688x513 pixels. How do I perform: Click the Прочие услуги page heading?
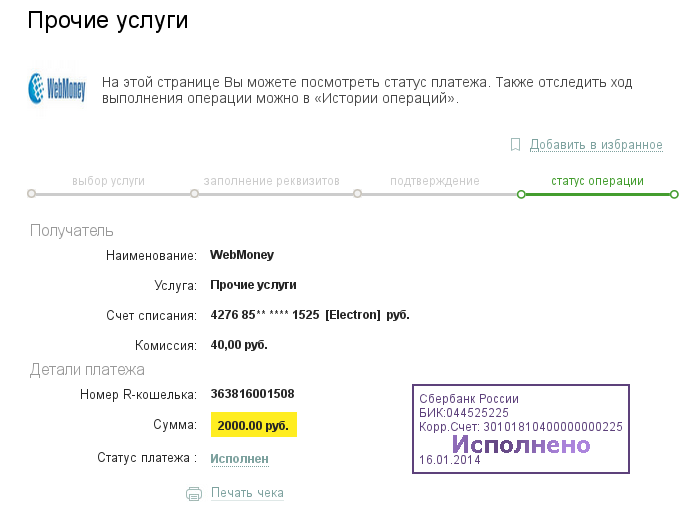(x=108, y=21)
